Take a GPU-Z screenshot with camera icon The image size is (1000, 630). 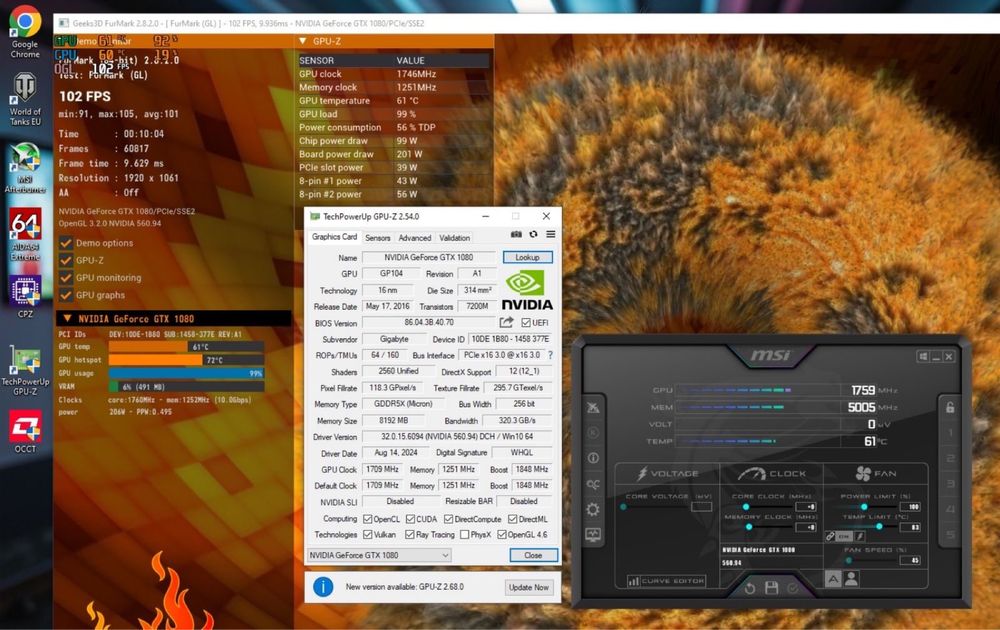coord(516,235)
